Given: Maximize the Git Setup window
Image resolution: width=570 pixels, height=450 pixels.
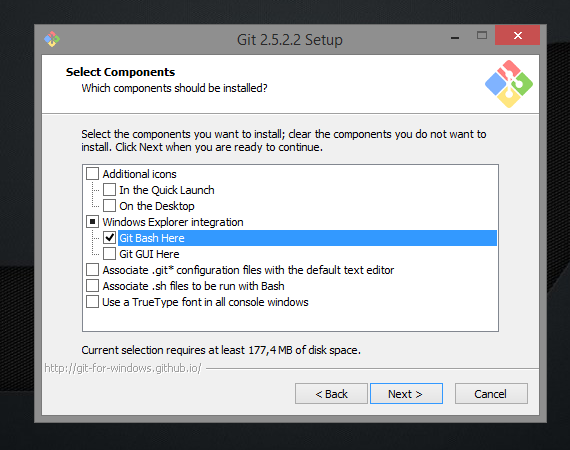Looking at the screenshot, I should pos(482,35).
